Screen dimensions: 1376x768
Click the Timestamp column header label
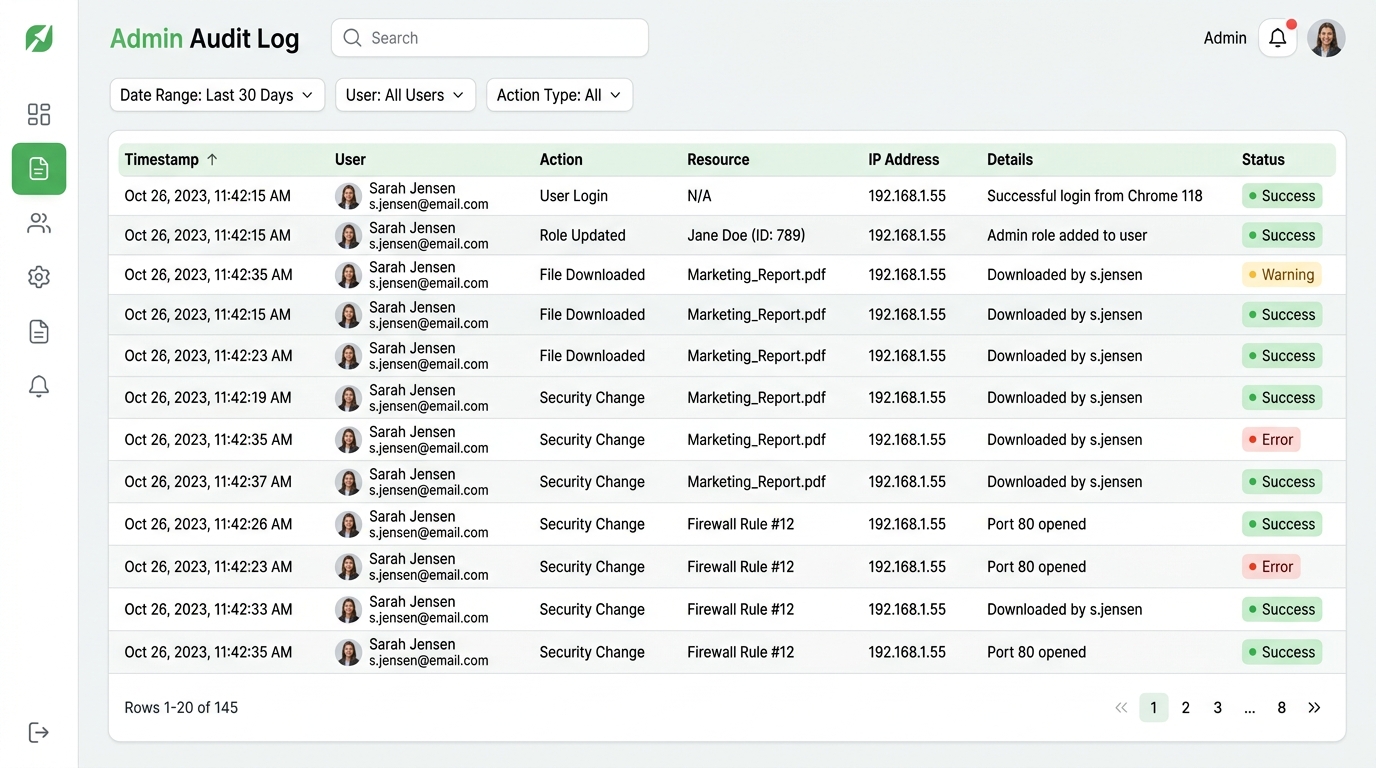point(161,159)
